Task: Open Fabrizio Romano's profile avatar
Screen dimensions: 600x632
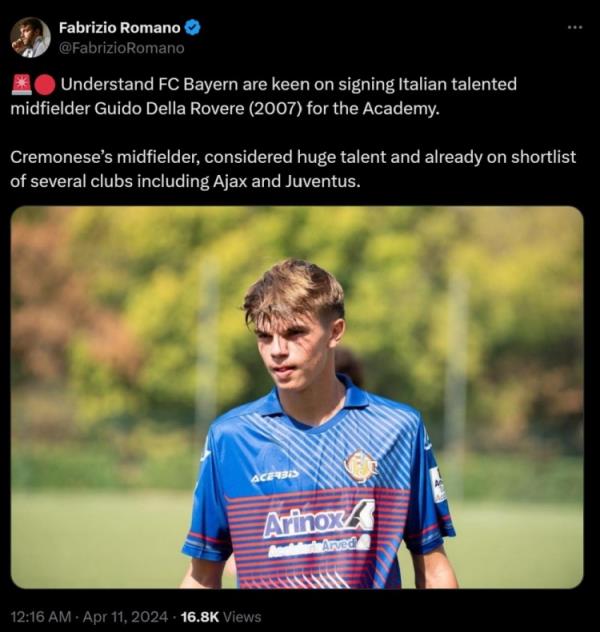Action: click(30, 38)
